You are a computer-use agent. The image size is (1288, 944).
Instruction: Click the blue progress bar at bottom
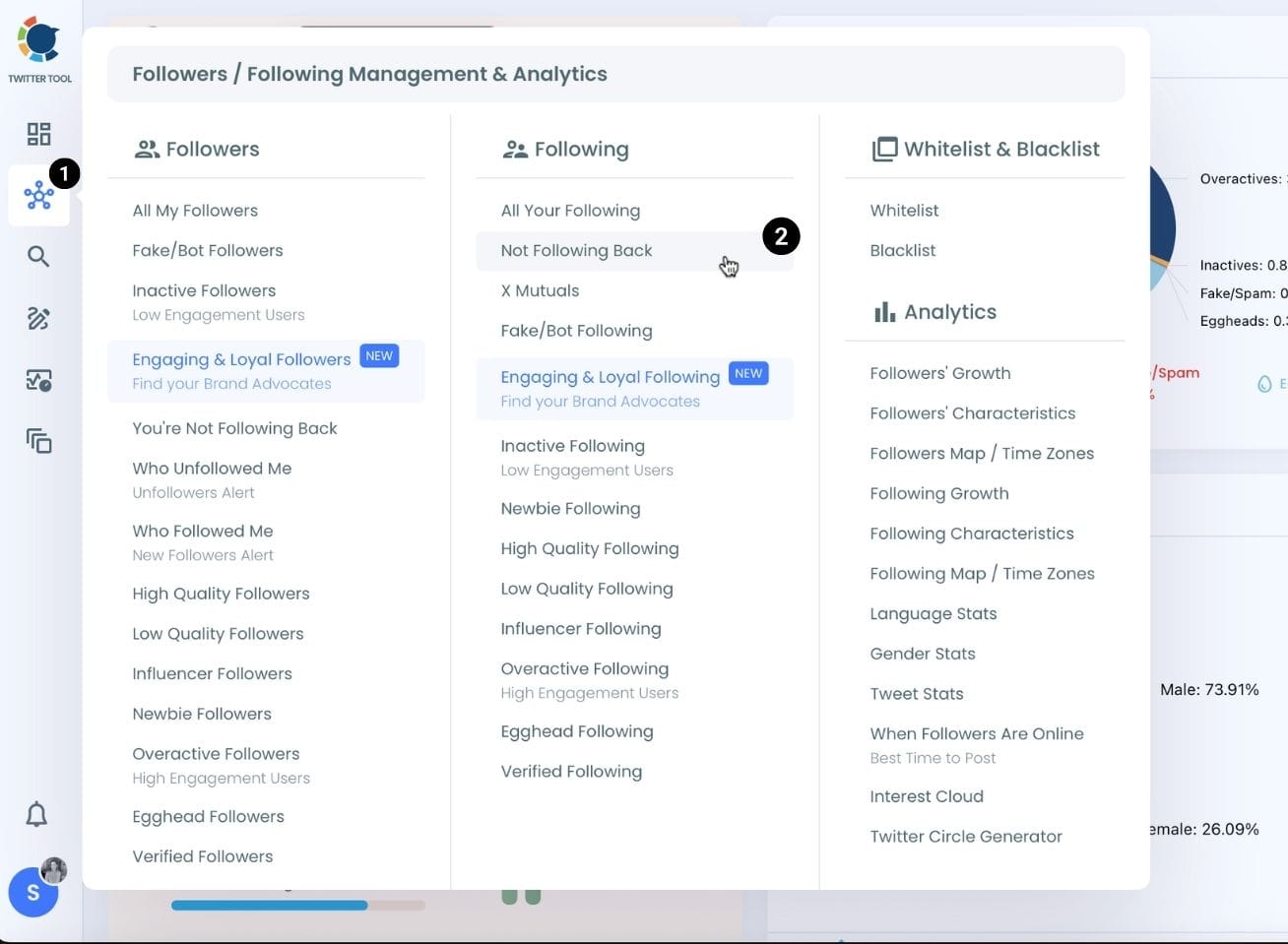(x=269, y=905)
